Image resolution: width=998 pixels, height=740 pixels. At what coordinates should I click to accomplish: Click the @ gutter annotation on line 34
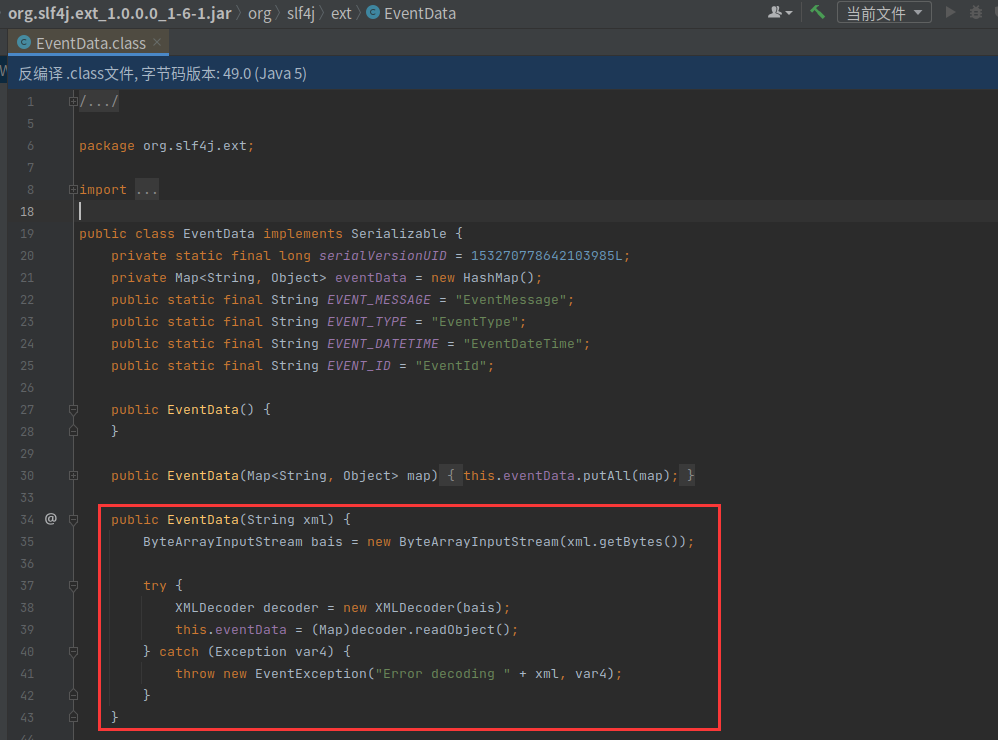coord(51,519)
